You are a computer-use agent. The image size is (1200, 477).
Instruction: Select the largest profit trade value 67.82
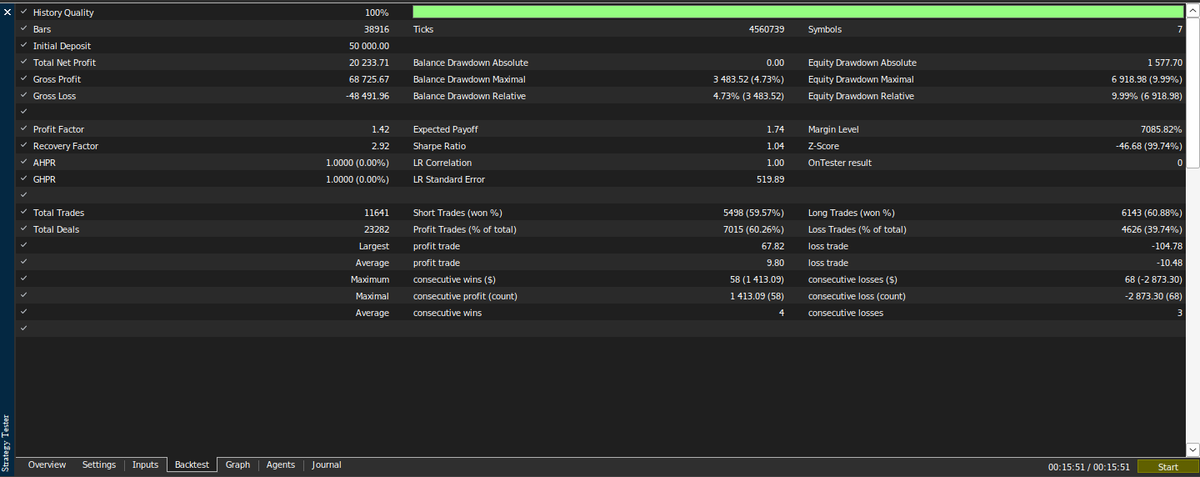pyautogui.click(x=773, y=246)
